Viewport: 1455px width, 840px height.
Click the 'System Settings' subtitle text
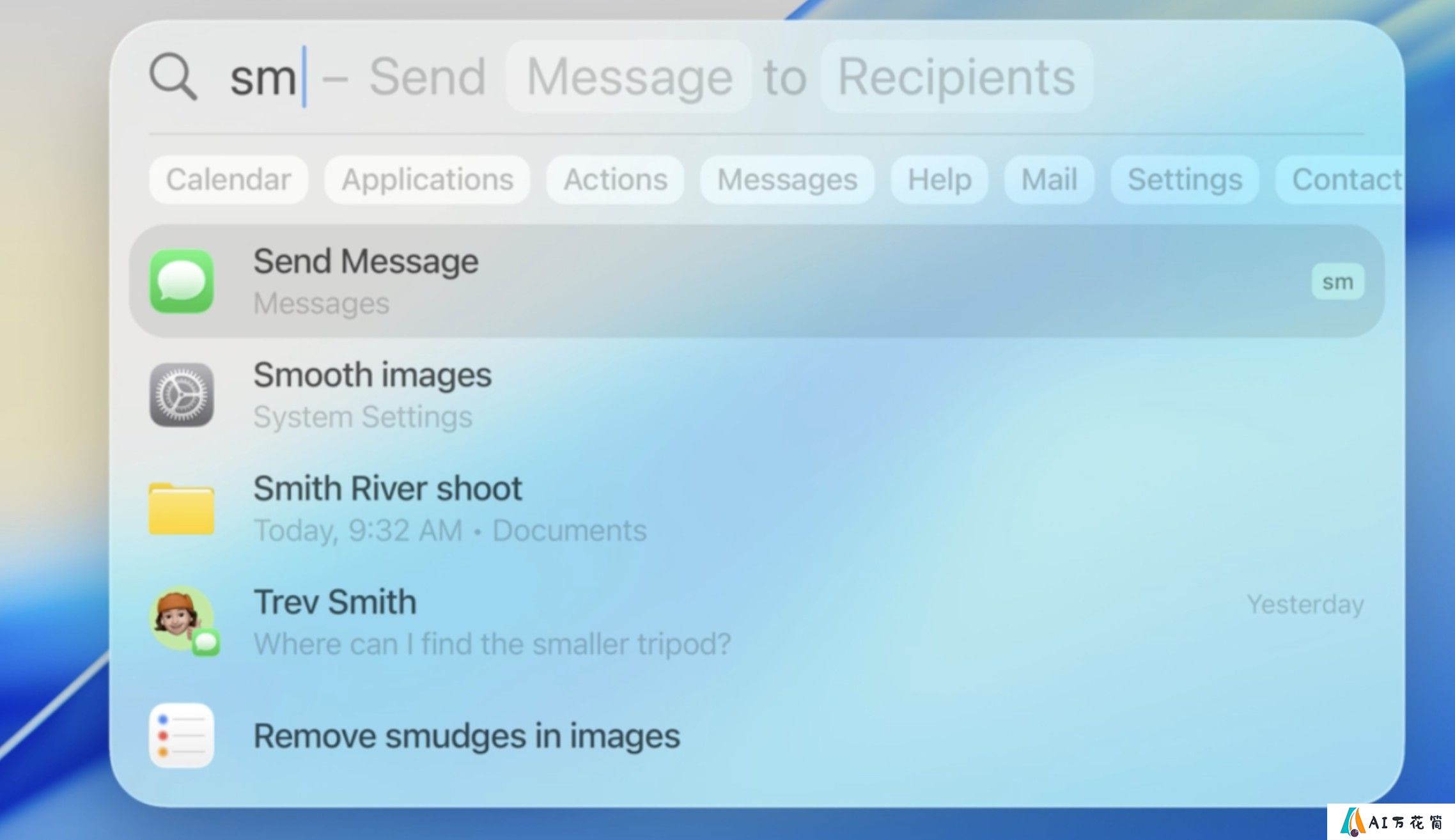click(362, 417)
